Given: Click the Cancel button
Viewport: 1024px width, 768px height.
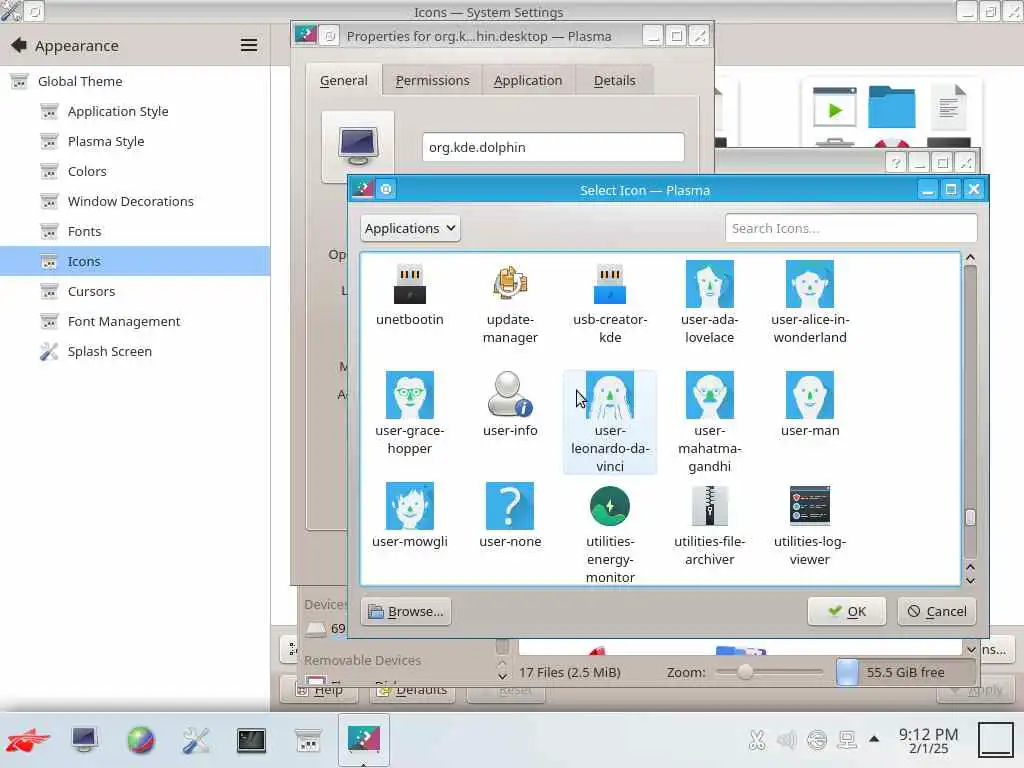Looking at the screenshot, I should pyautogui.click(x=936, y=611).
